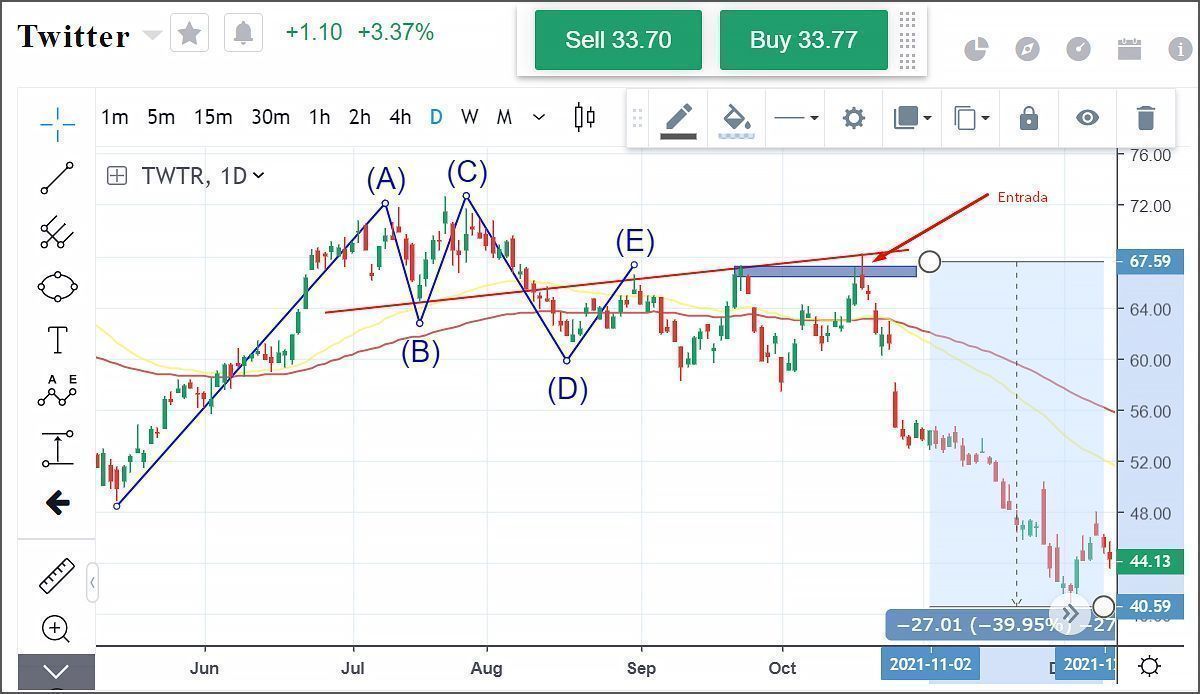This screenshot has height=694, width=1200.
Task: Switch to 1m timeframe
Action: click(115, 117)
